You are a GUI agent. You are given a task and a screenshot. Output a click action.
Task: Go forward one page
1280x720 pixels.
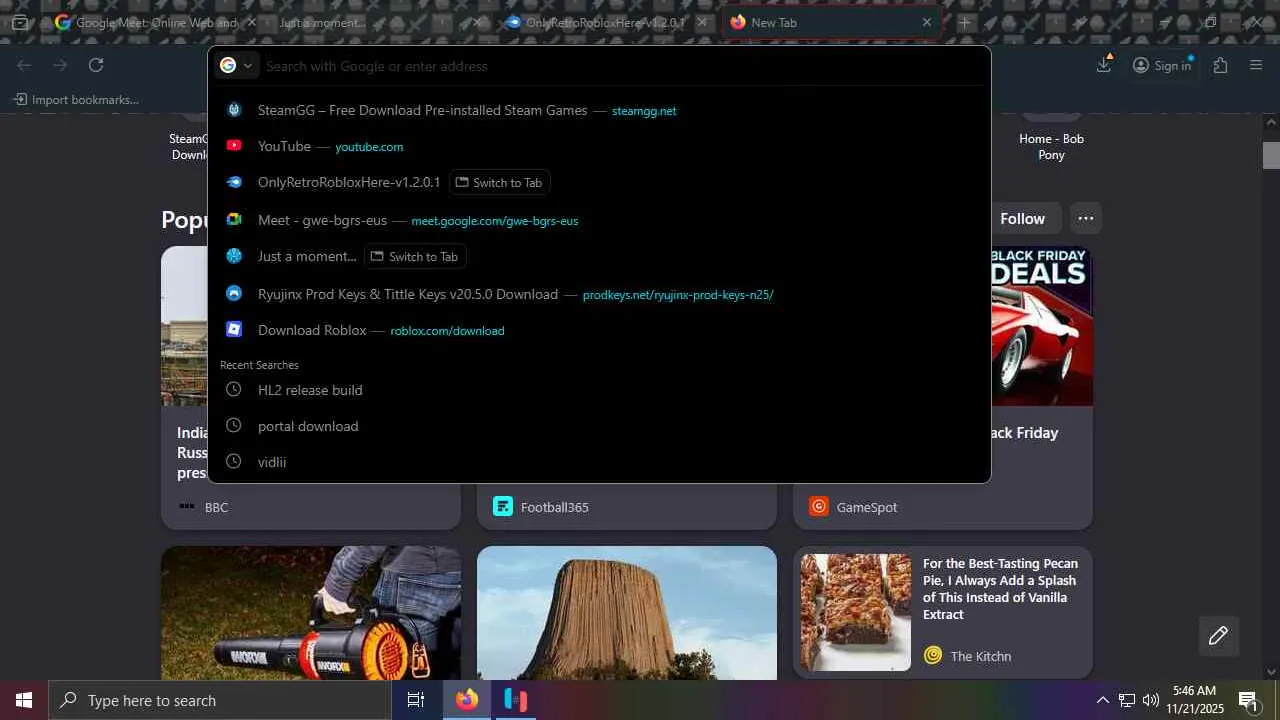(x=60, y=65)
